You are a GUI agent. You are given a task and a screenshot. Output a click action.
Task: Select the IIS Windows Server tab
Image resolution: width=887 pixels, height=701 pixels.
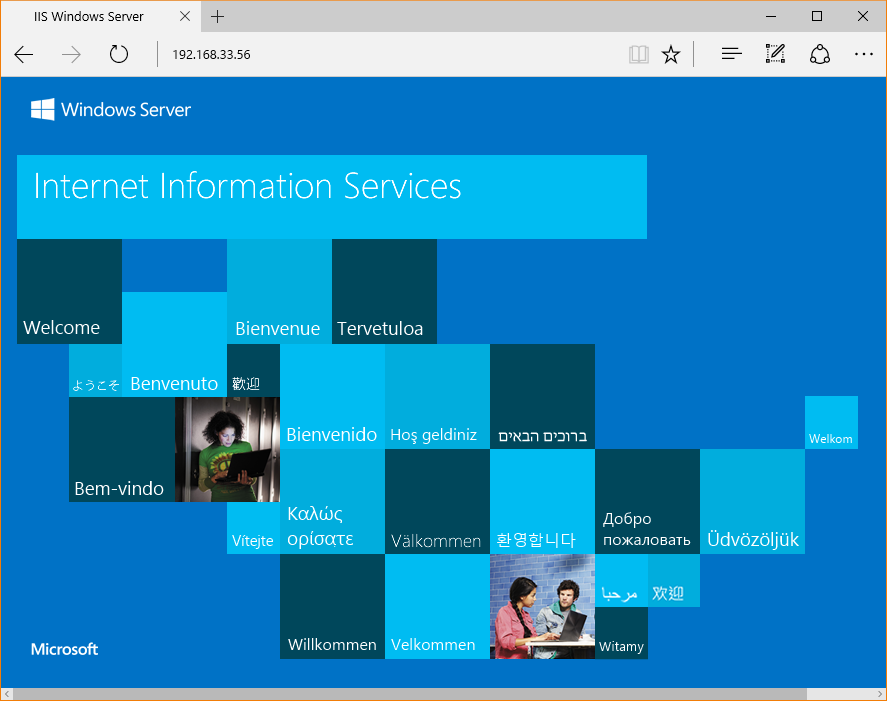pyautogui.click(x=101, y=16)
